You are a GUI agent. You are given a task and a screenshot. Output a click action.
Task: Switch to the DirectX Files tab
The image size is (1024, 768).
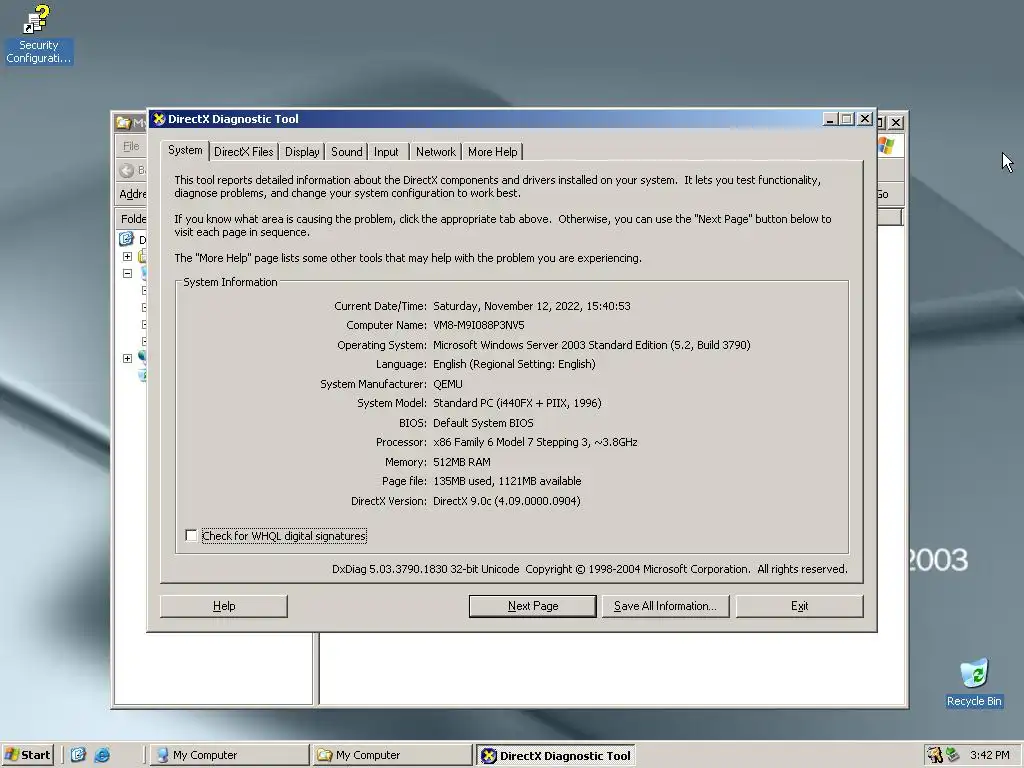point(244,152)
